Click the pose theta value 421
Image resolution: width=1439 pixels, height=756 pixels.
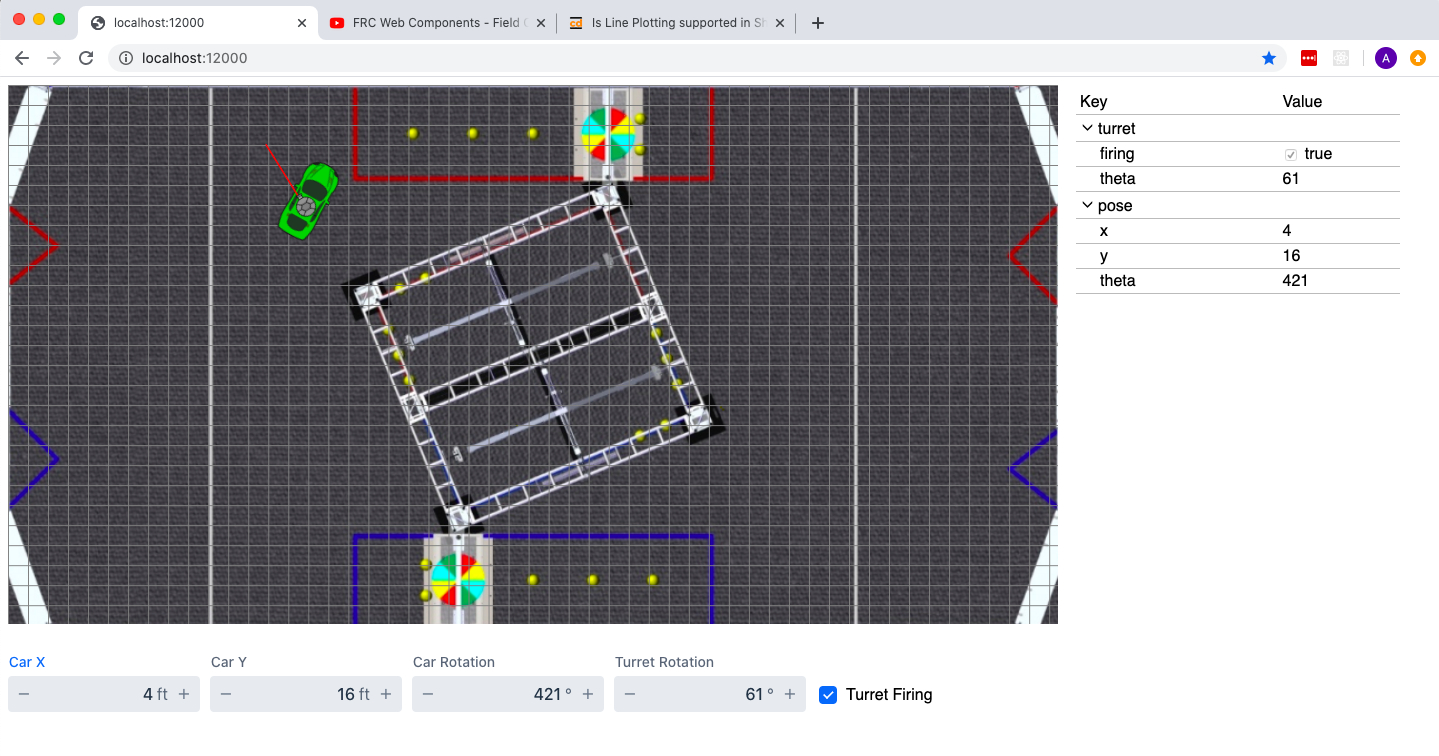coord(1295,281)
